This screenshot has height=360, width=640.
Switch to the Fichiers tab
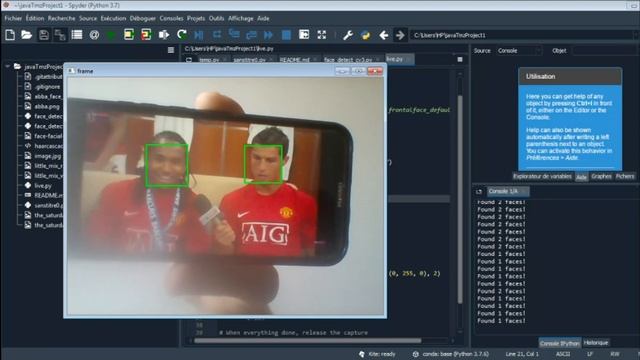(x=624, y=176)
